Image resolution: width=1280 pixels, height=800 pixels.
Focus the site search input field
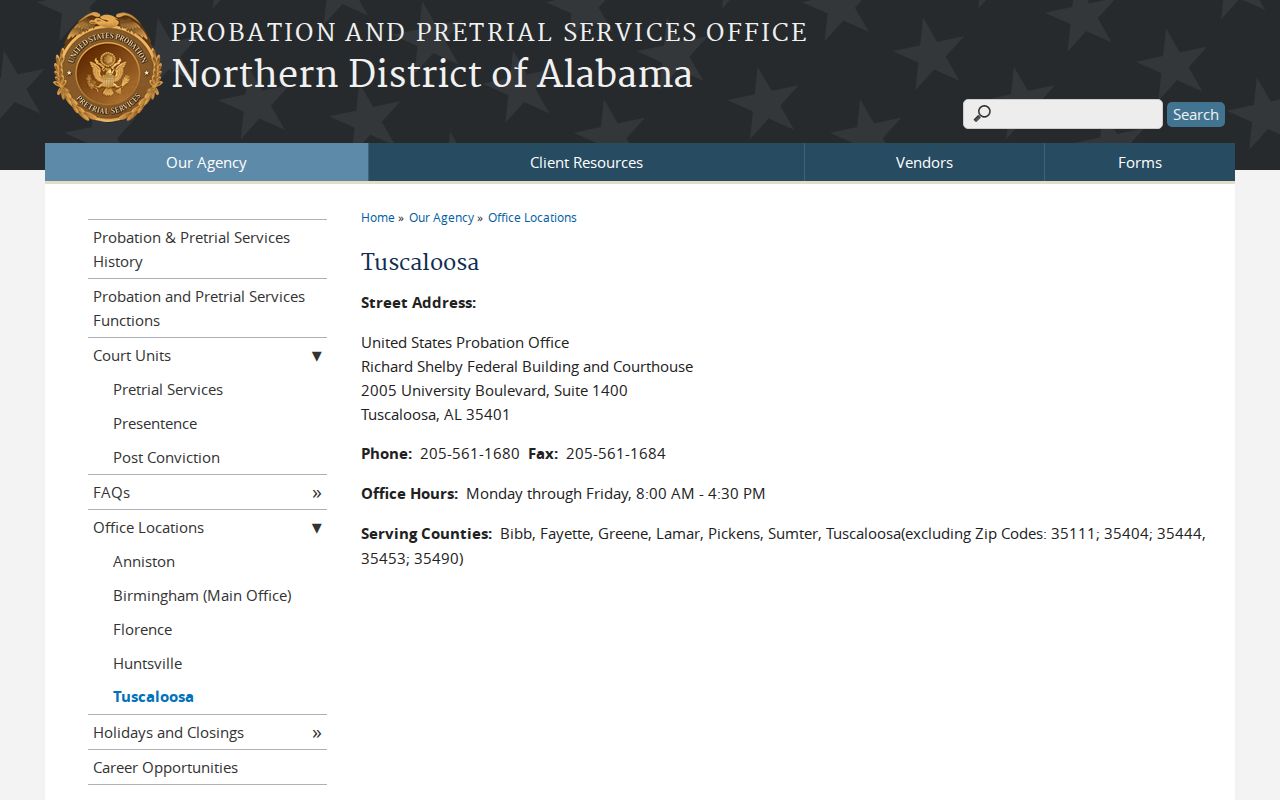1062,114
